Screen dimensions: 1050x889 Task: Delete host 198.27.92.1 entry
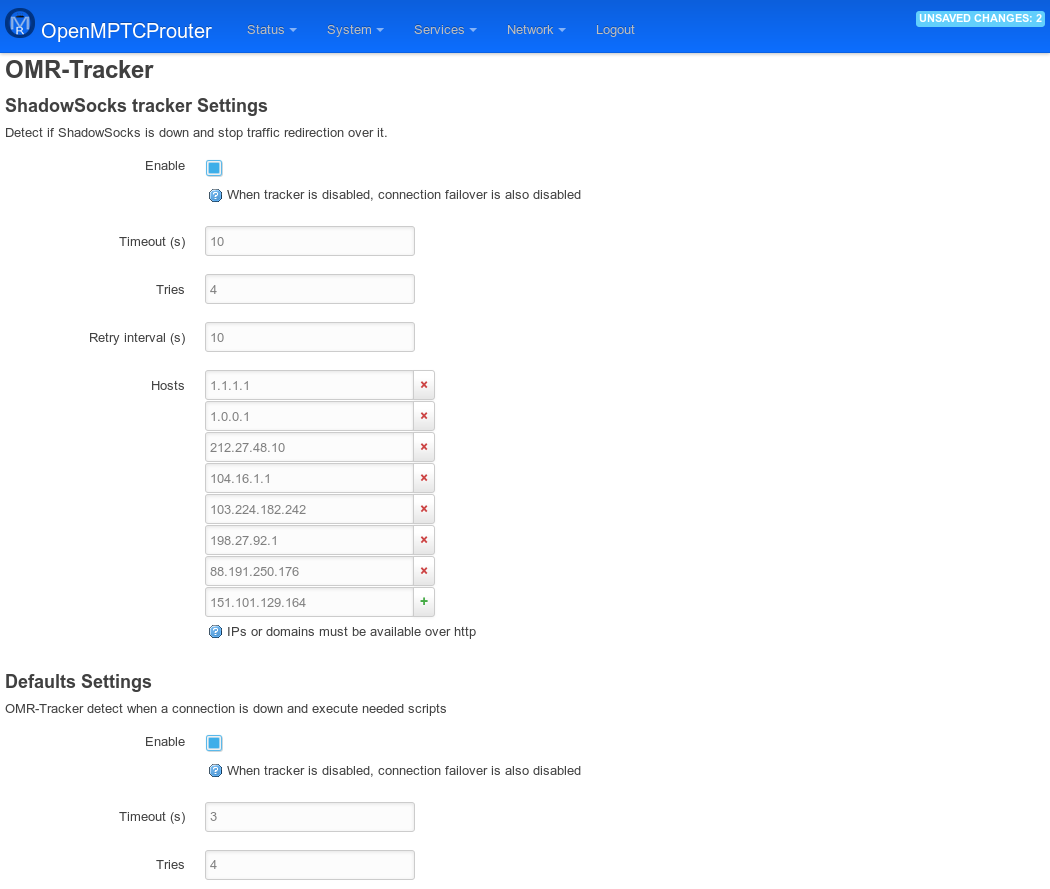(x=424, y=540)
